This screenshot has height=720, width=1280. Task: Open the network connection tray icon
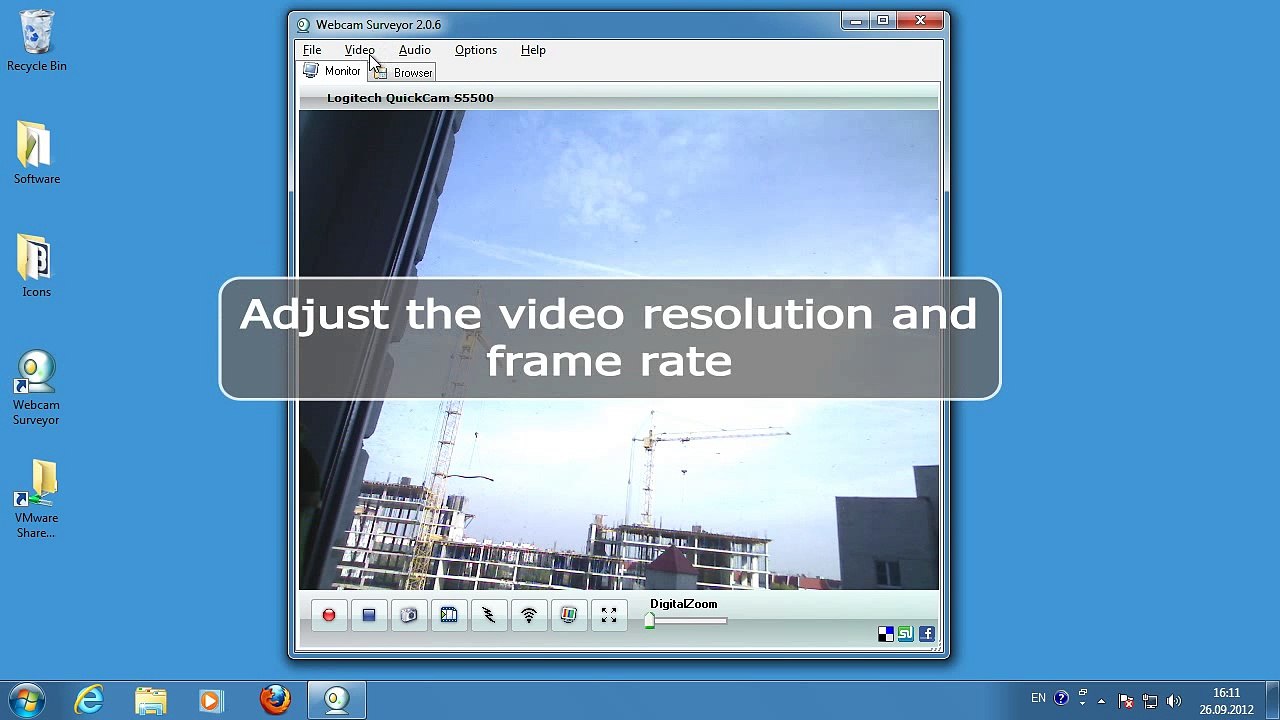pyautogui.click(x=1150, y=701)
